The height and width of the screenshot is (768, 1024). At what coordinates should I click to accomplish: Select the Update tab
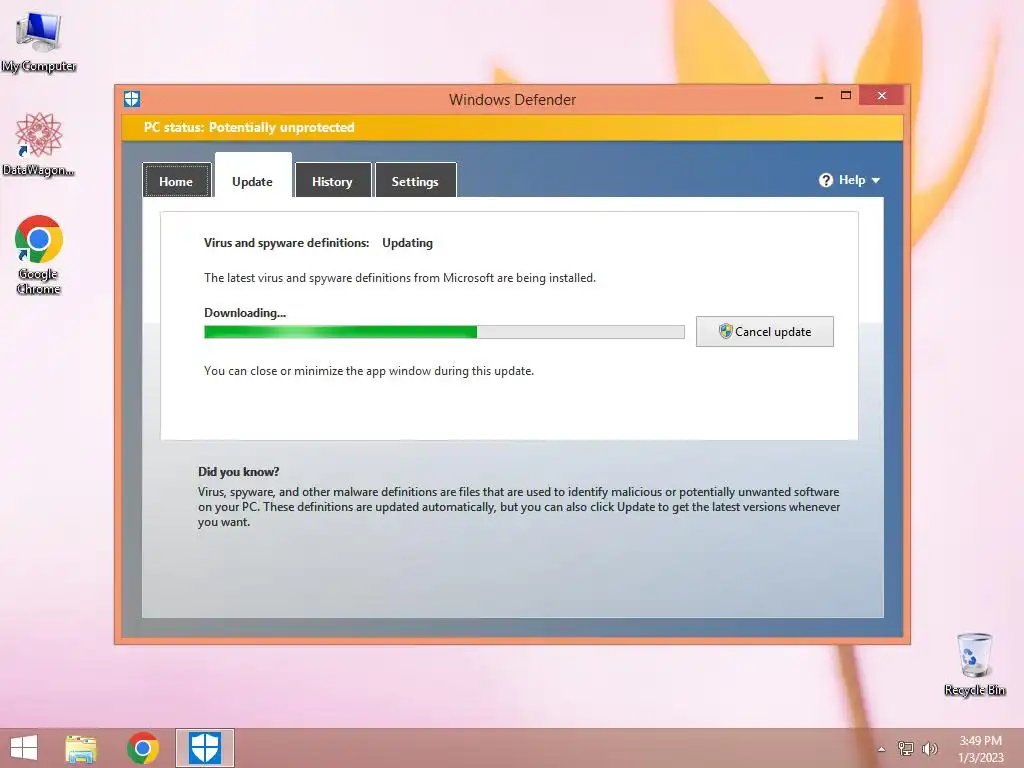[253, 176]
